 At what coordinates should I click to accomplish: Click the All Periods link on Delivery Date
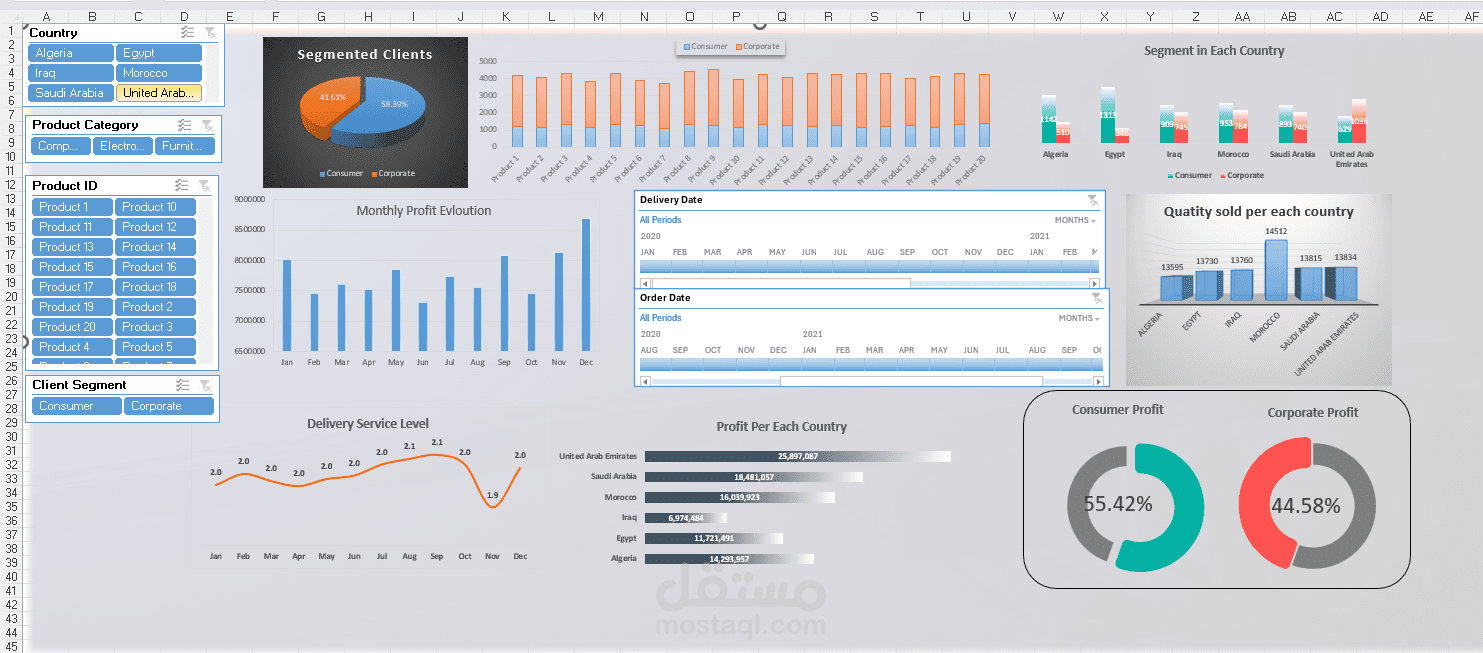pos(660,219)
